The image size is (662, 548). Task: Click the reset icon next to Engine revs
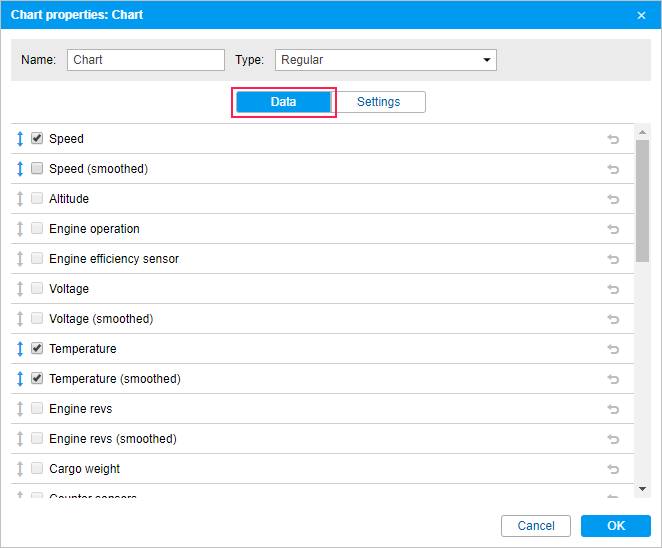613,409
